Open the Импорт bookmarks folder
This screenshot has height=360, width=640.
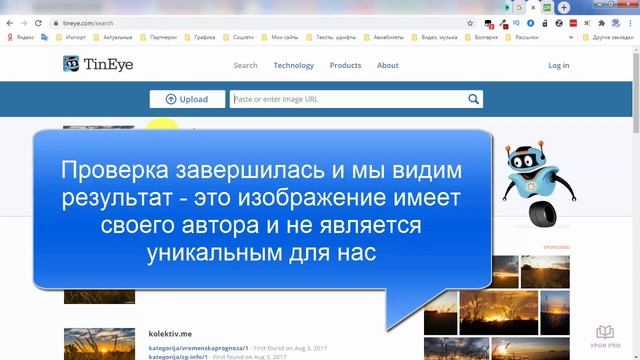pyautogui.click(x=71, y=37)
